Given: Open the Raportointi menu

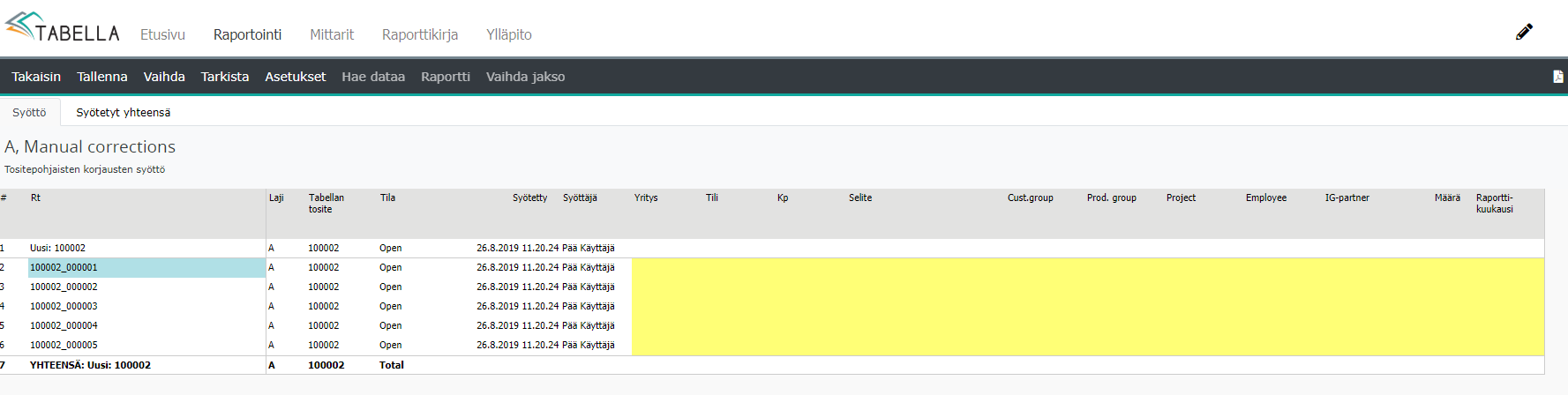Looking at the screenshot, I should coord(247,34).
